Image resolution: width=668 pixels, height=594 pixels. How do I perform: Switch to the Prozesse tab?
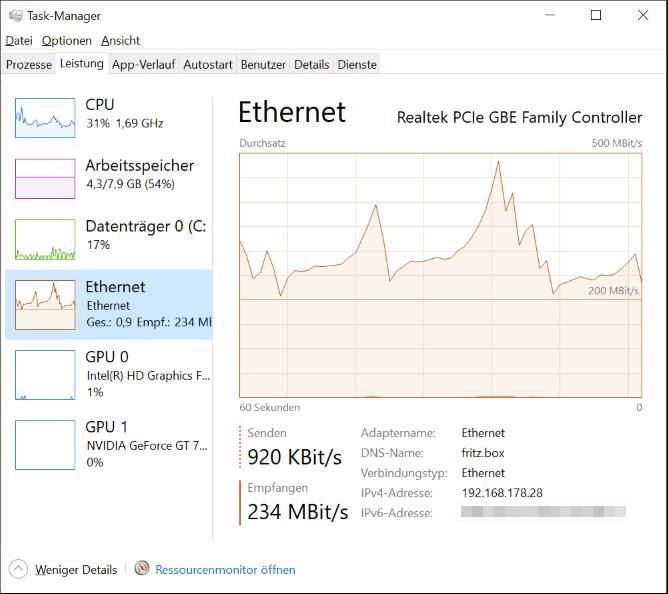(x=29, y=65)
